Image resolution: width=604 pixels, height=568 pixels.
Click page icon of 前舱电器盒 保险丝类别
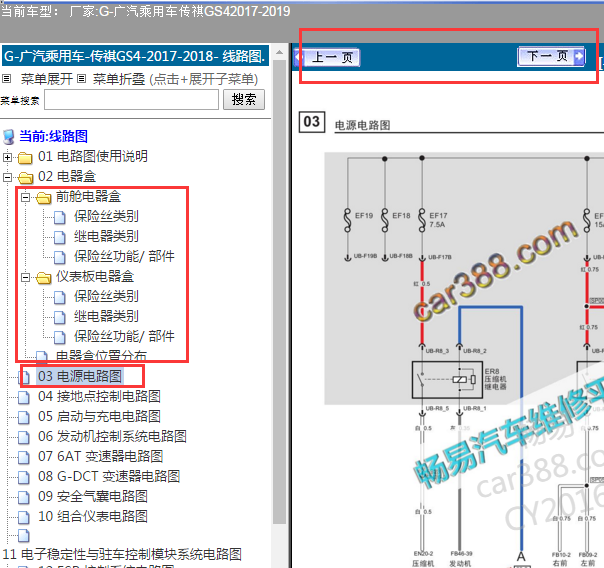(59, 218)
